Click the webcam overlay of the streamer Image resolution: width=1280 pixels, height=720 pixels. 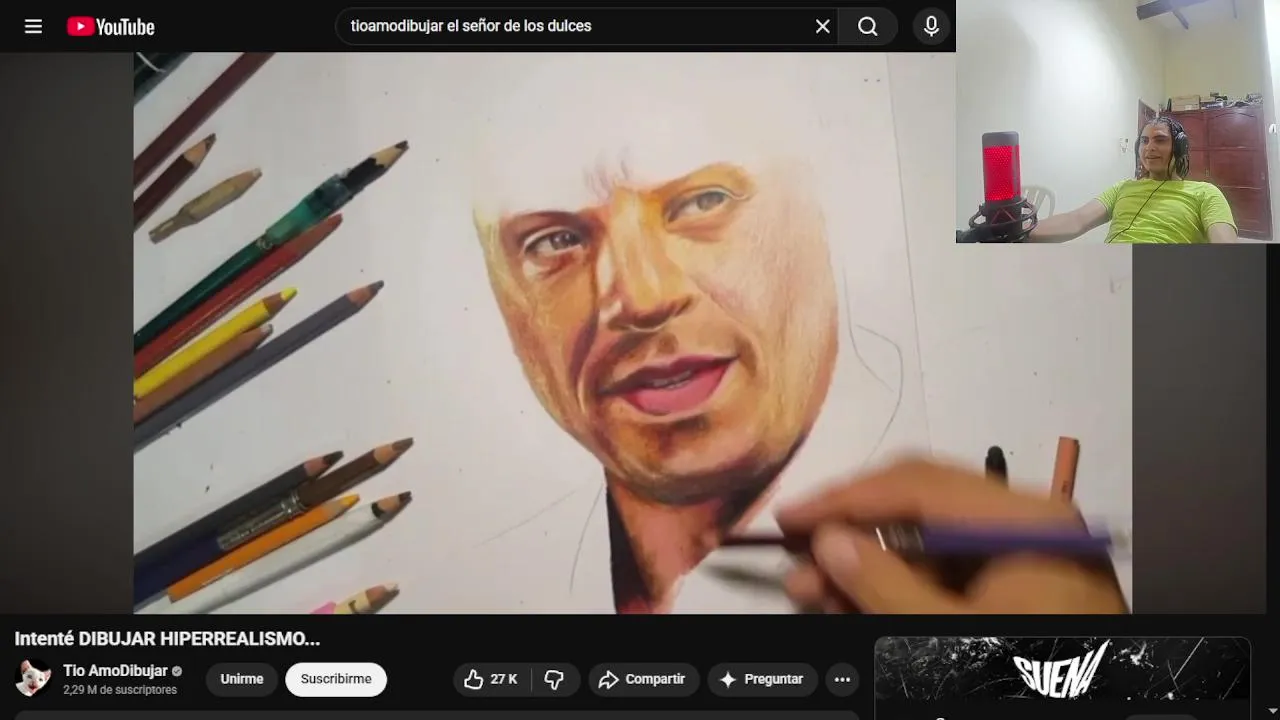1117,121
